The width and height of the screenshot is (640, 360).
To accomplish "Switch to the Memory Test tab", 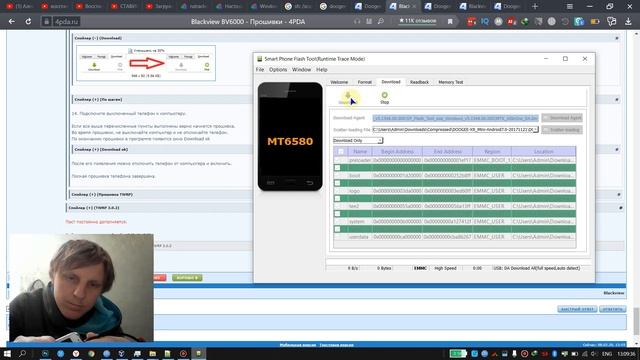I will point(451,82).
